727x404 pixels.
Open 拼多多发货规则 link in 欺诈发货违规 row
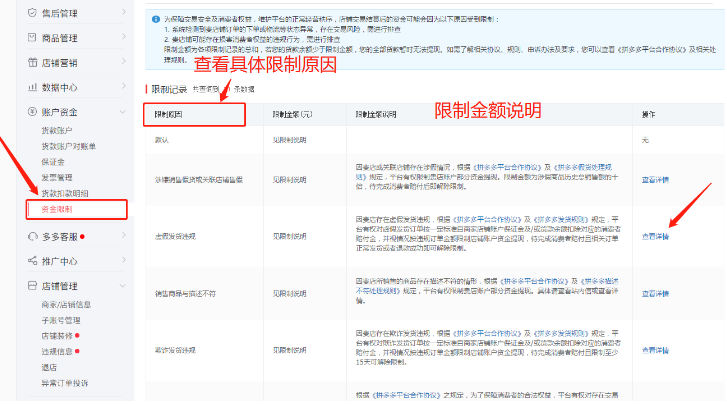(x=561, y=333)
